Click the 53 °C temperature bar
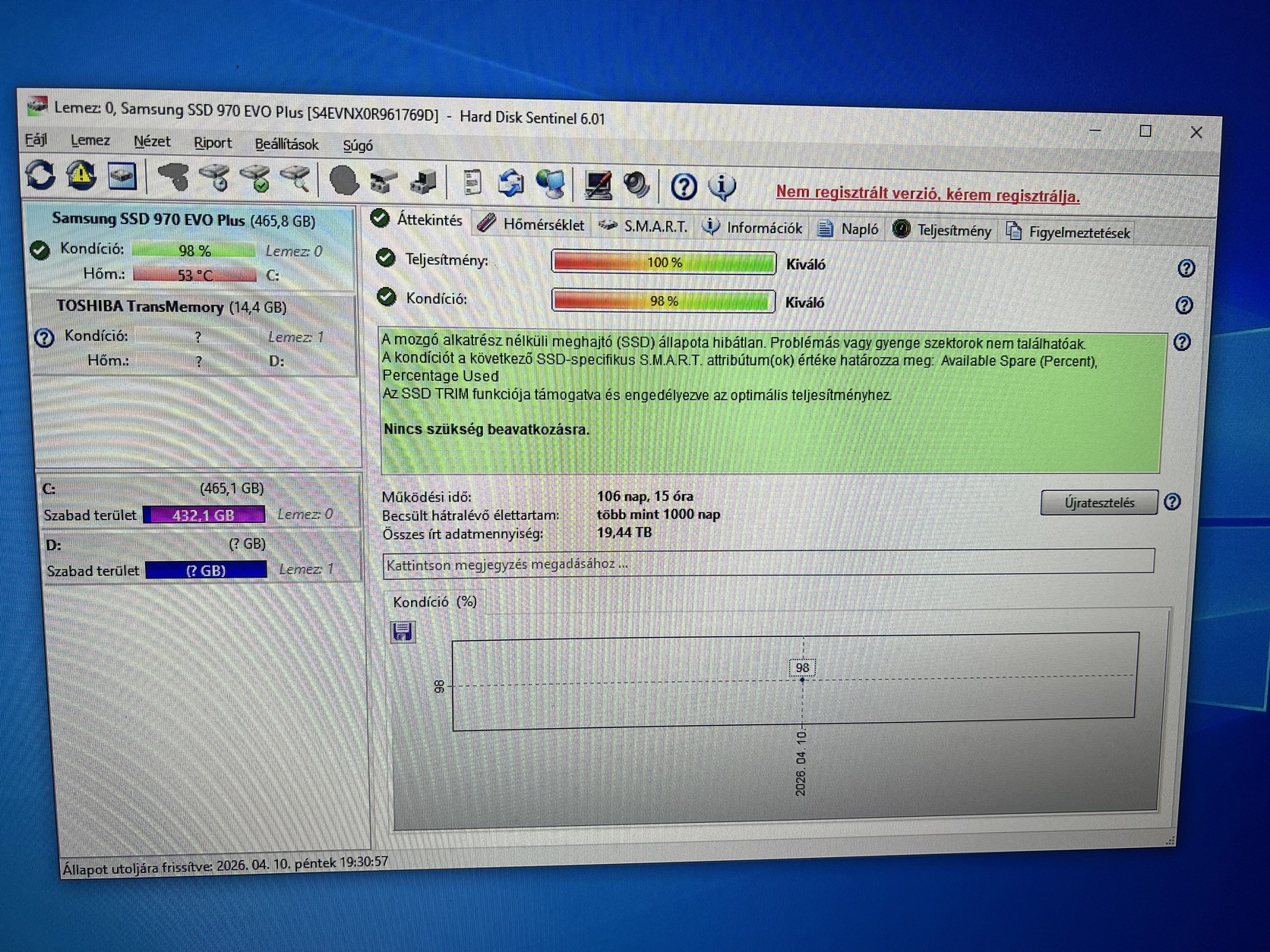The image size is (1270, 952). [x=194, y=274]
